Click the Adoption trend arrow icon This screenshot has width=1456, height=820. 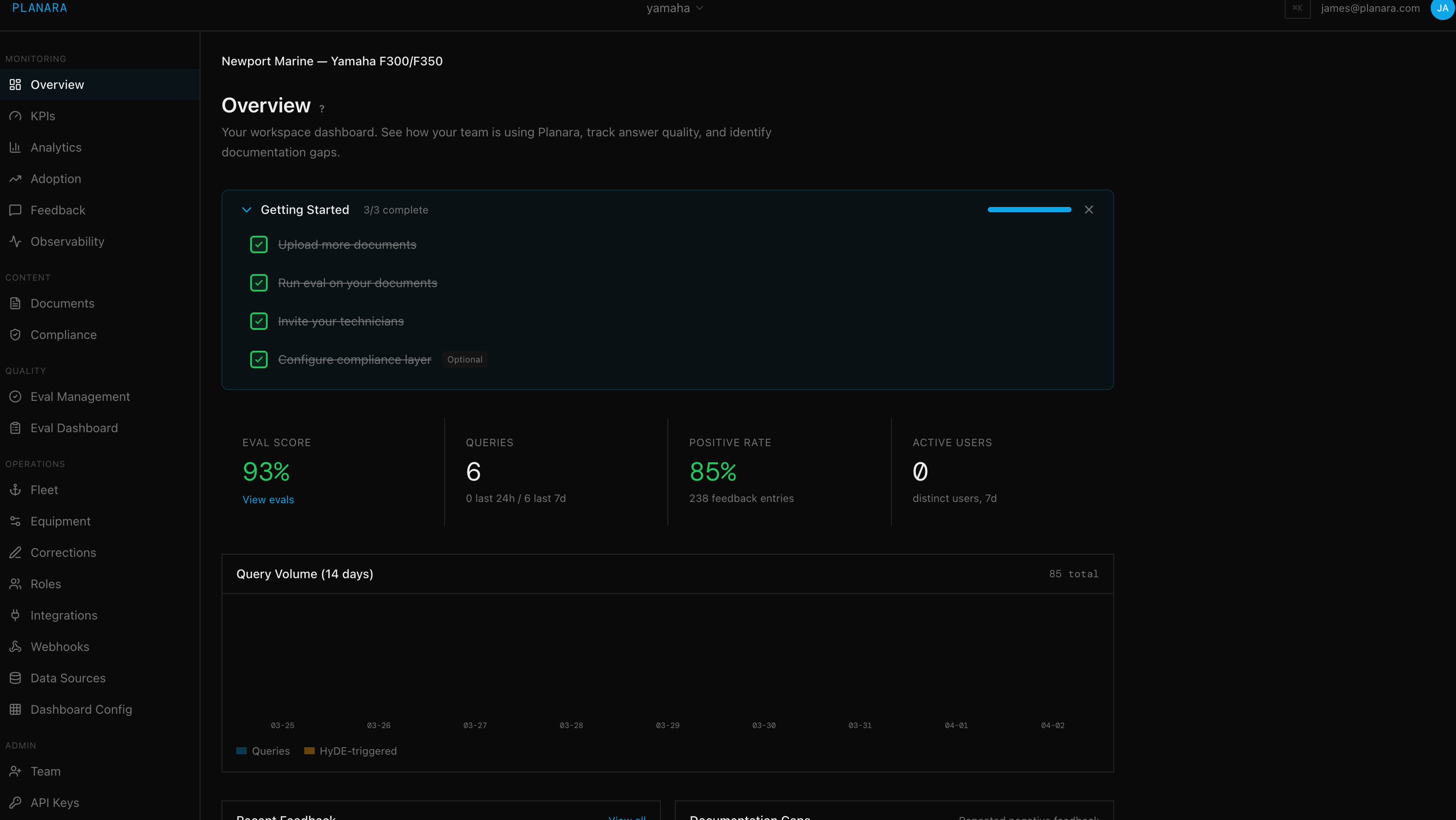point(15,179)
